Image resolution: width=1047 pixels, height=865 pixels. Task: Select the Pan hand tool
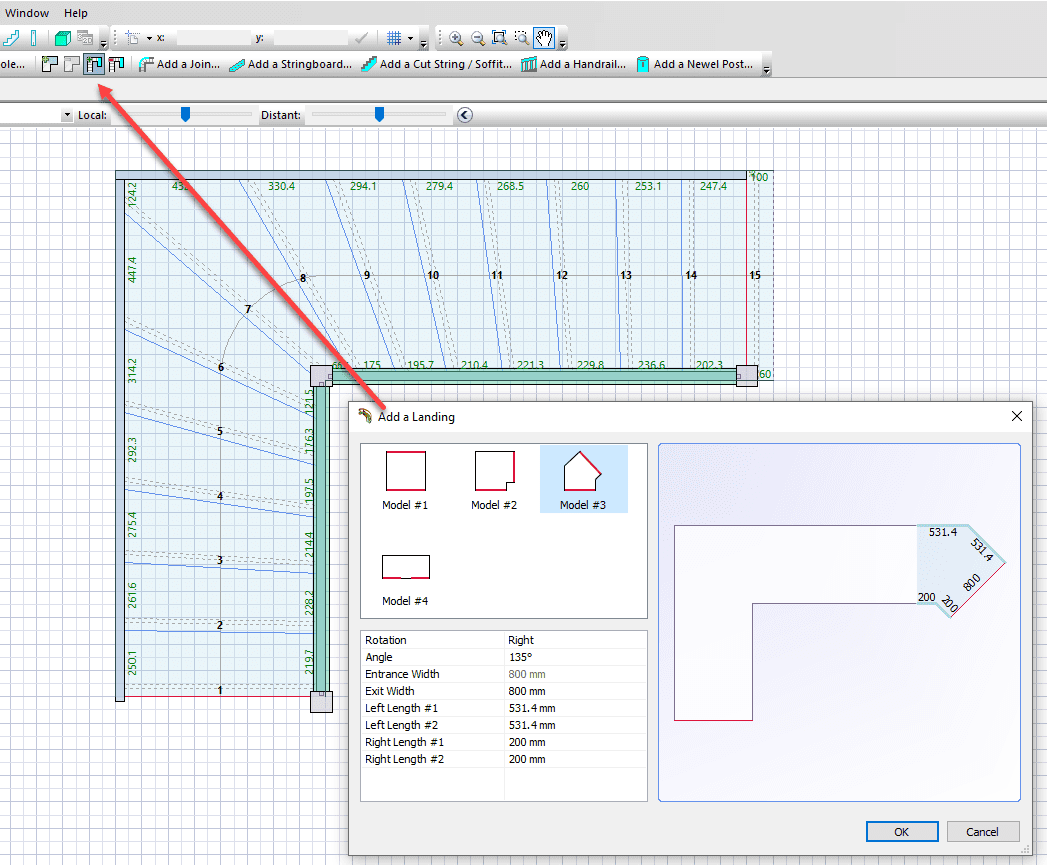point(544,38)
